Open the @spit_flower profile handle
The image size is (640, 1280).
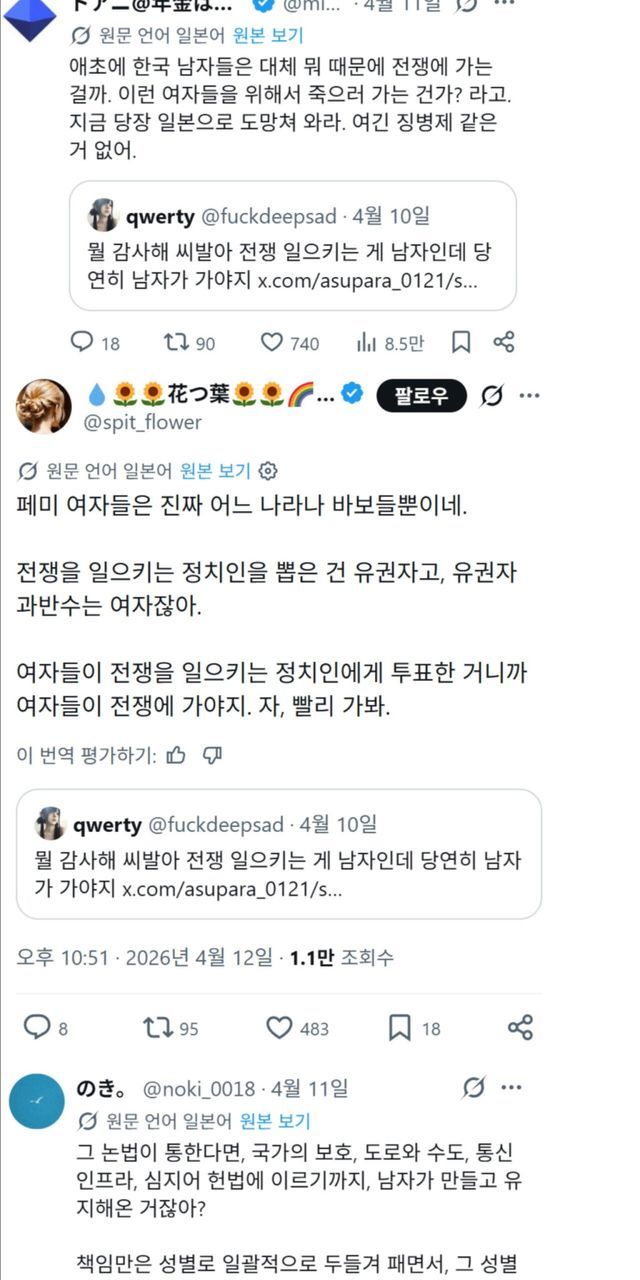tap(144, 422)
